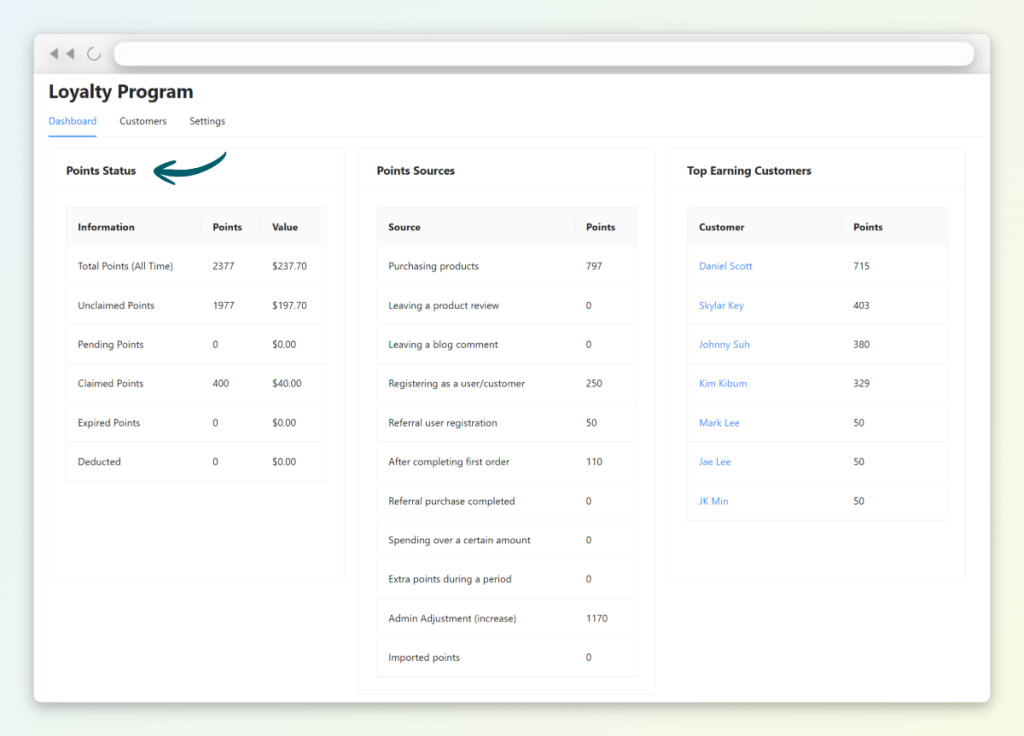Click inside the browser address bar

pyautogui.click(x=545, y=53)
